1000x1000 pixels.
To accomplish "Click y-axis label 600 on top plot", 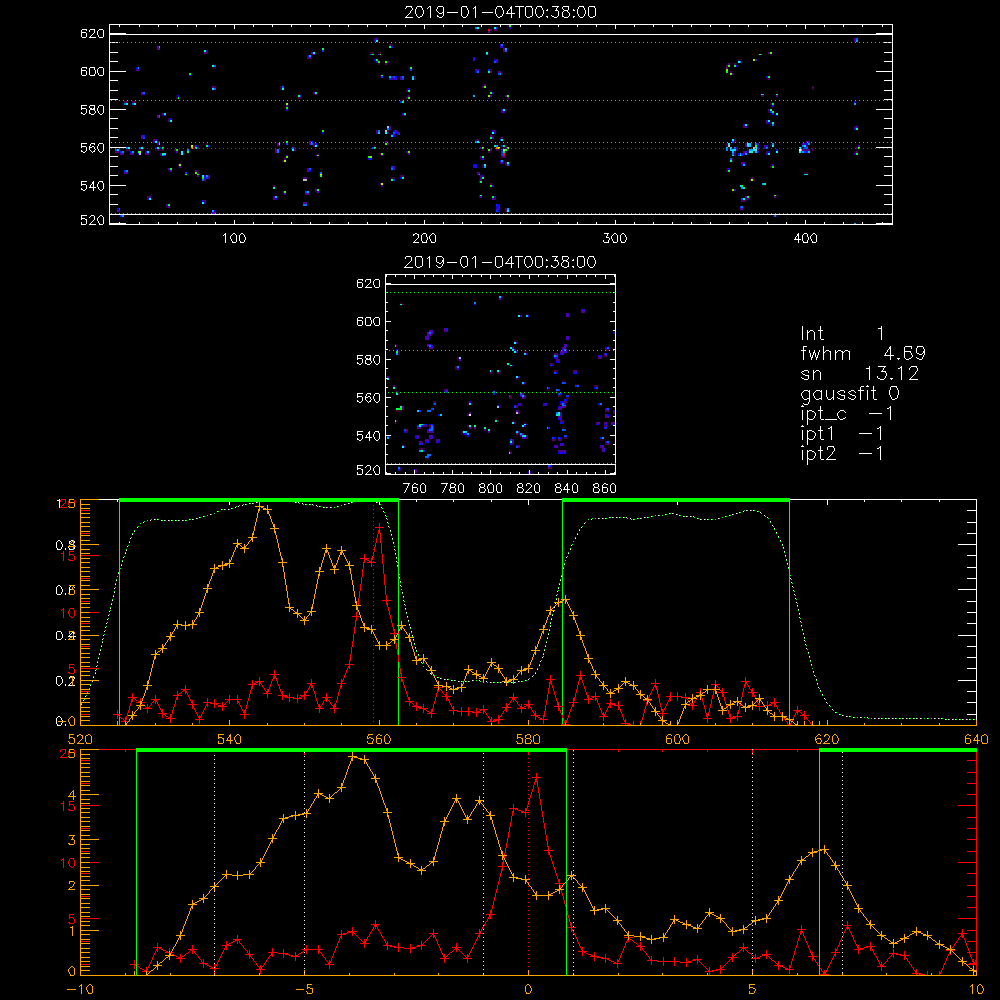I will point(92,71).
